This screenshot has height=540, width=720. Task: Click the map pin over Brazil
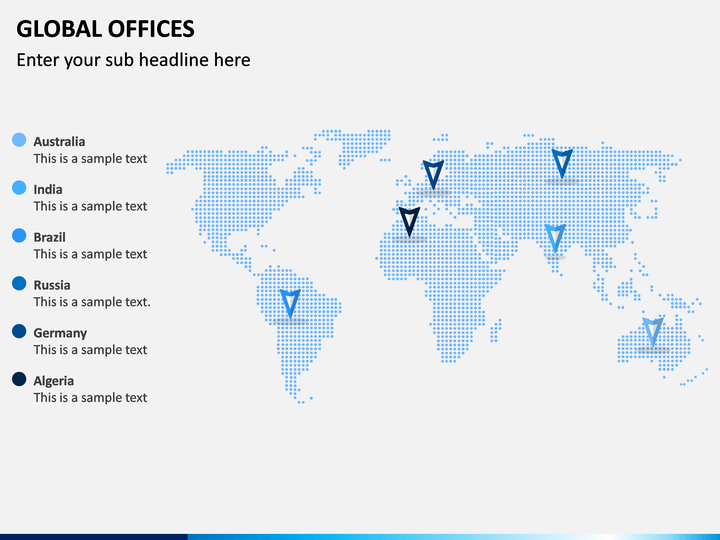point(290,304)
